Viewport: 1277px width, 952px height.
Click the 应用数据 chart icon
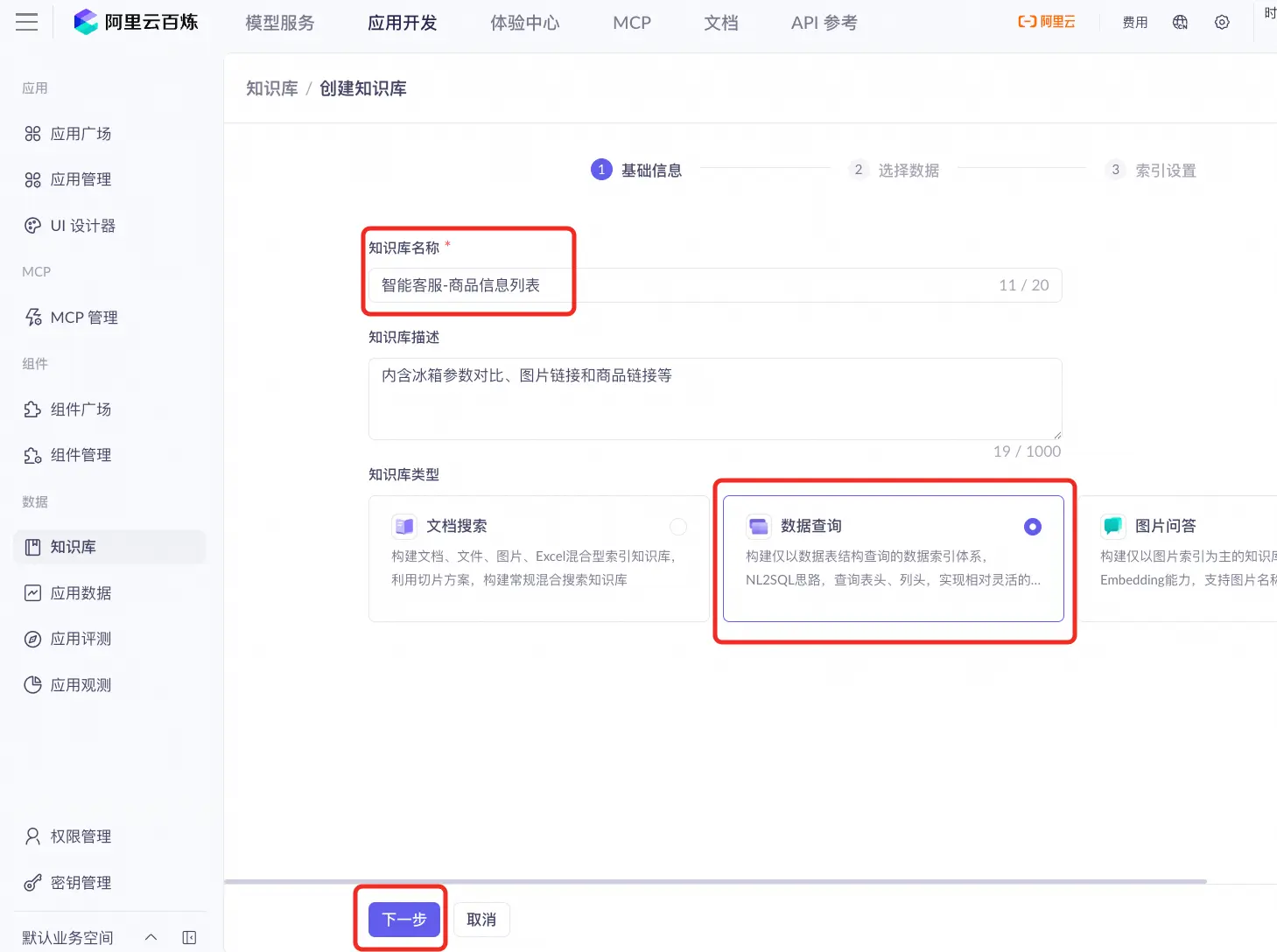pyautogui.click(x=32, y=593)
